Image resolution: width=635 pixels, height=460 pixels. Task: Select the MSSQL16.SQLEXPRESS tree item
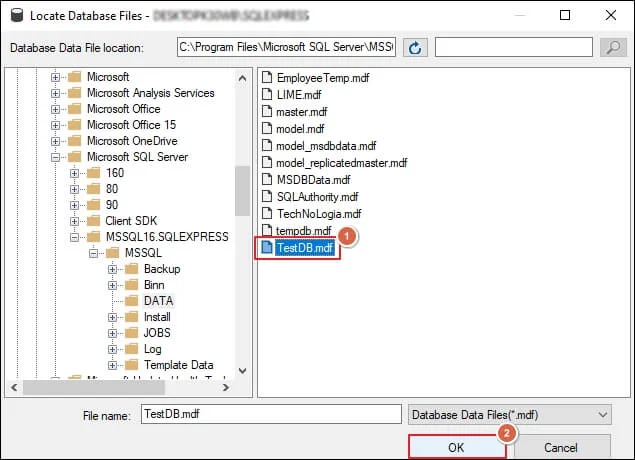[x=167, y=237]
